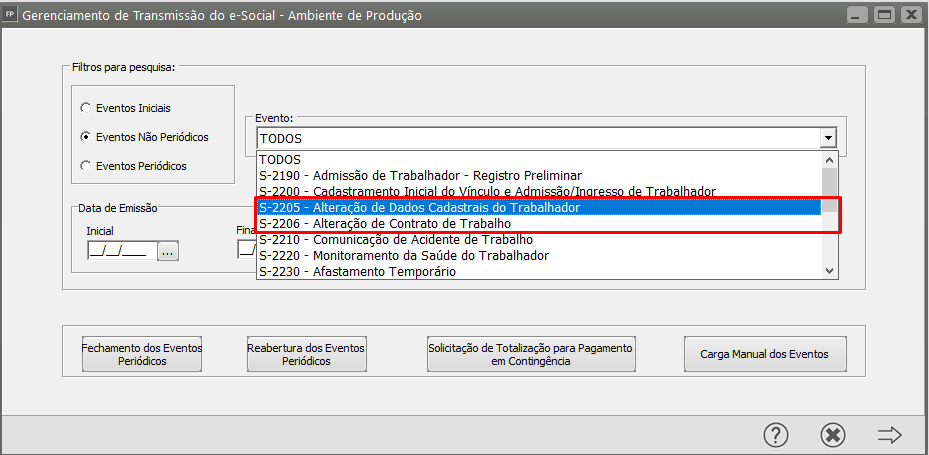Select Eventos Periódicos radio button
The height and width of the screenshot is (455, 929).
[x=86, y=166]
